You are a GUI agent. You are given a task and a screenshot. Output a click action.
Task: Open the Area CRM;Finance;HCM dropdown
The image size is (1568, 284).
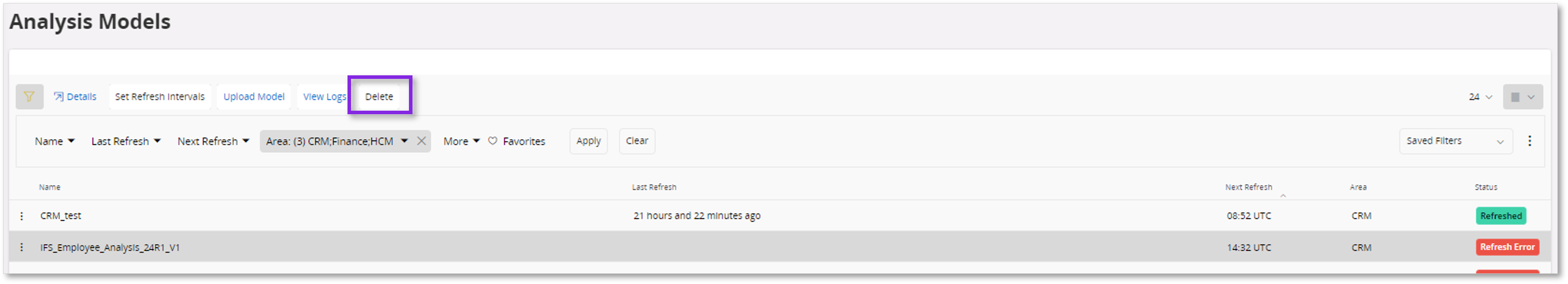tap(337, 141)
